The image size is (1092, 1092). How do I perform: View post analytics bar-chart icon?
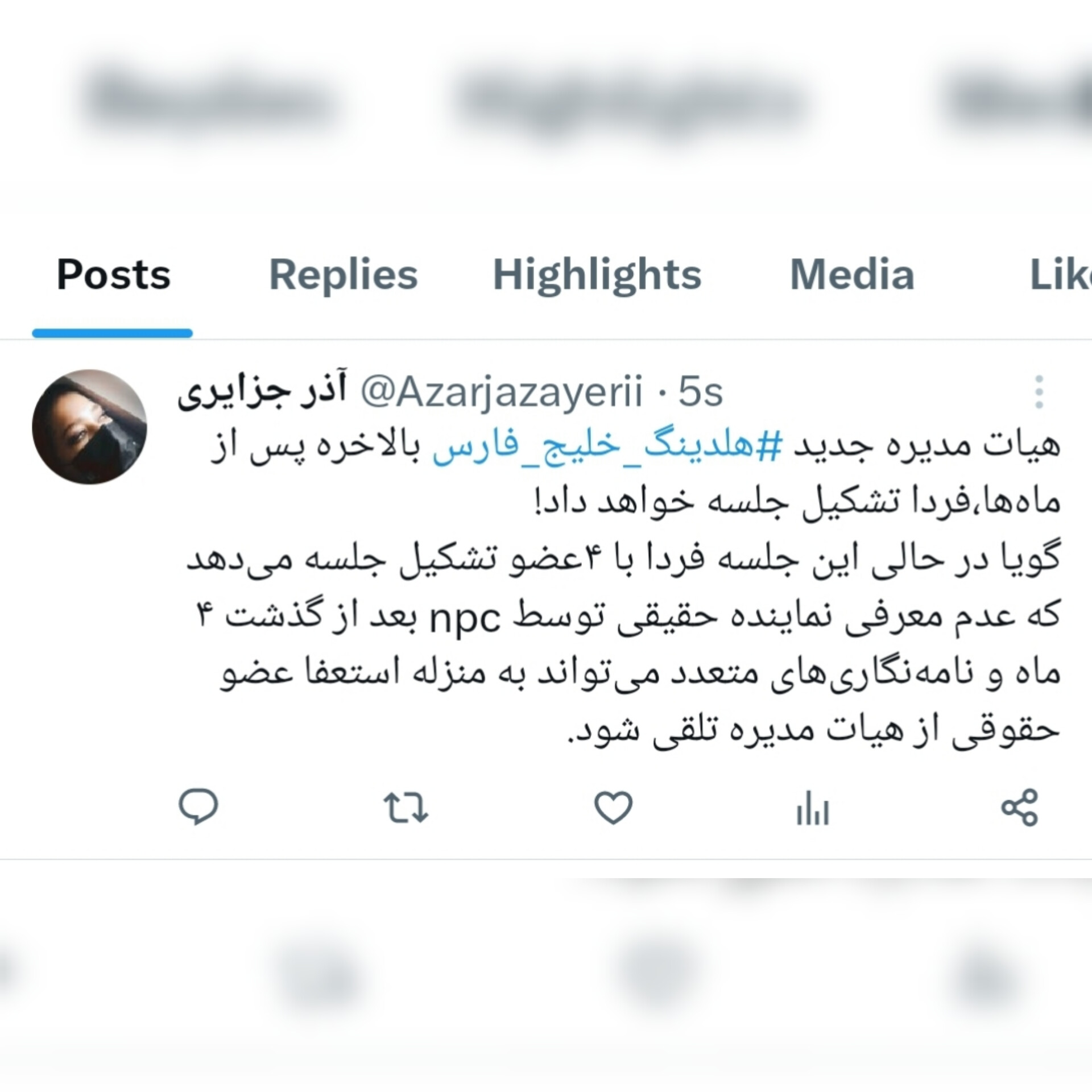coord(812,808)
